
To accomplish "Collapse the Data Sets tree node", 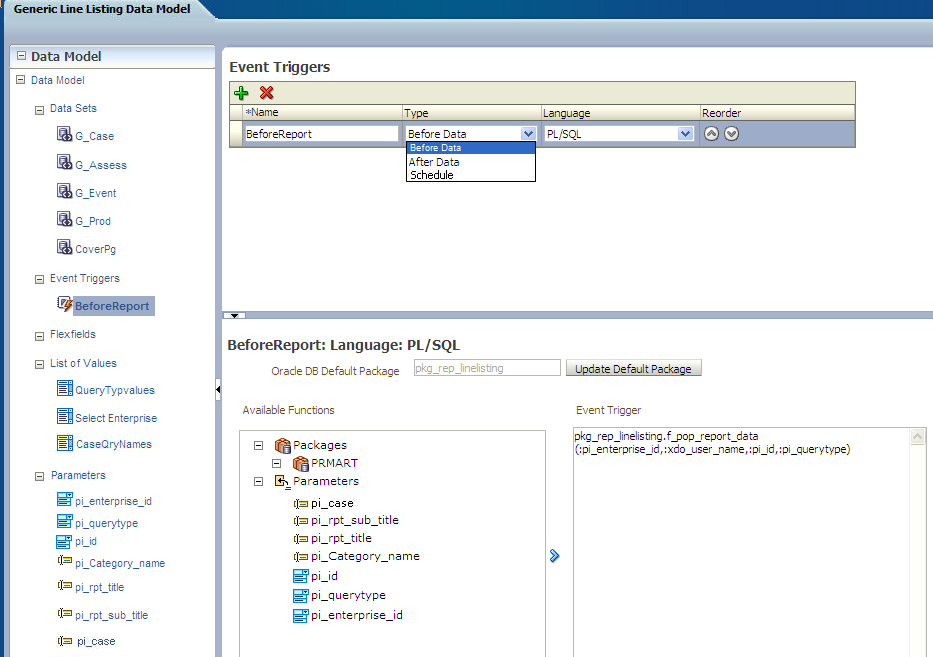I will 39,110.
